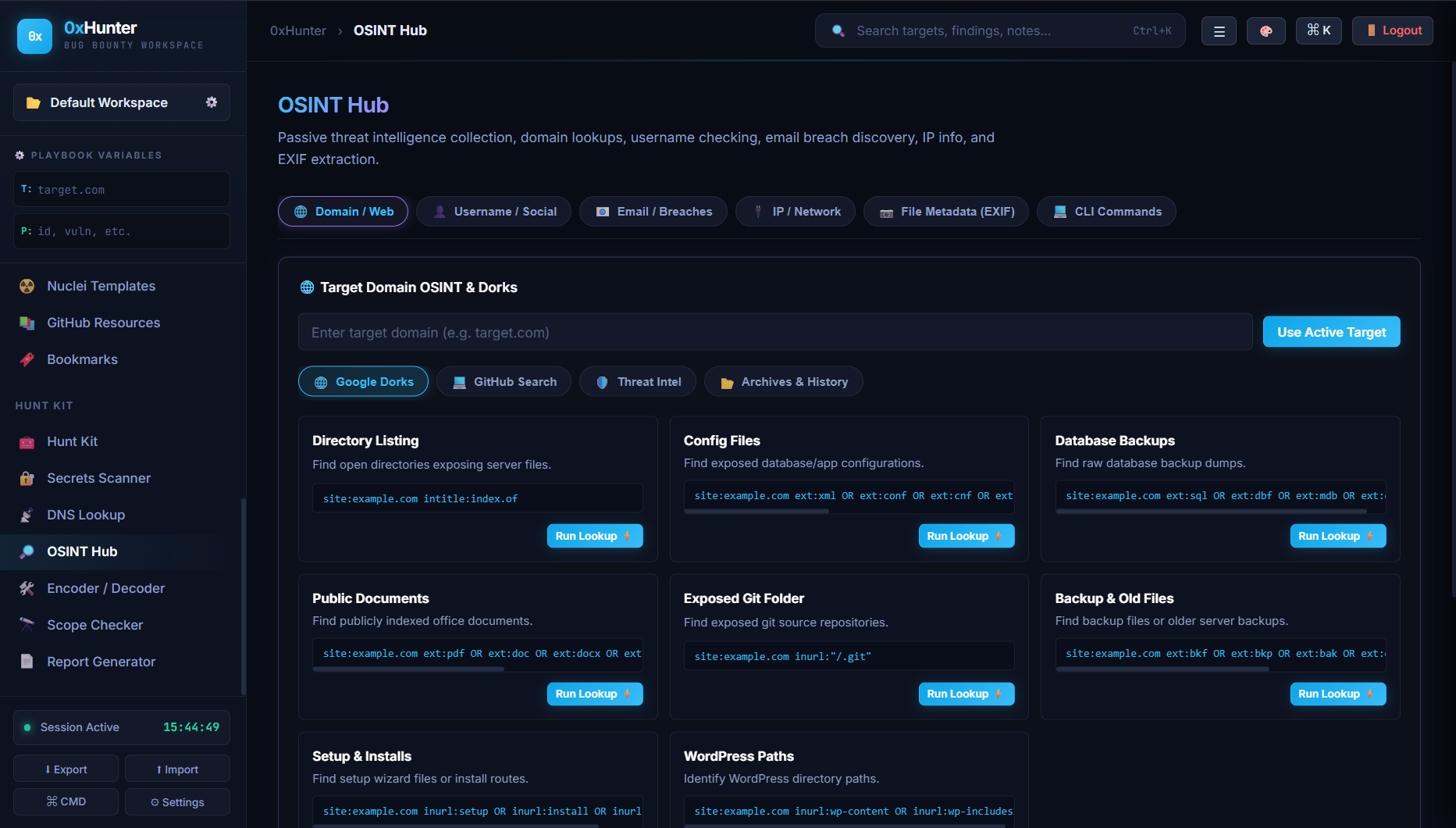Click Use Active Target button
The image size is (1456, 828).
coord(1331,332)
